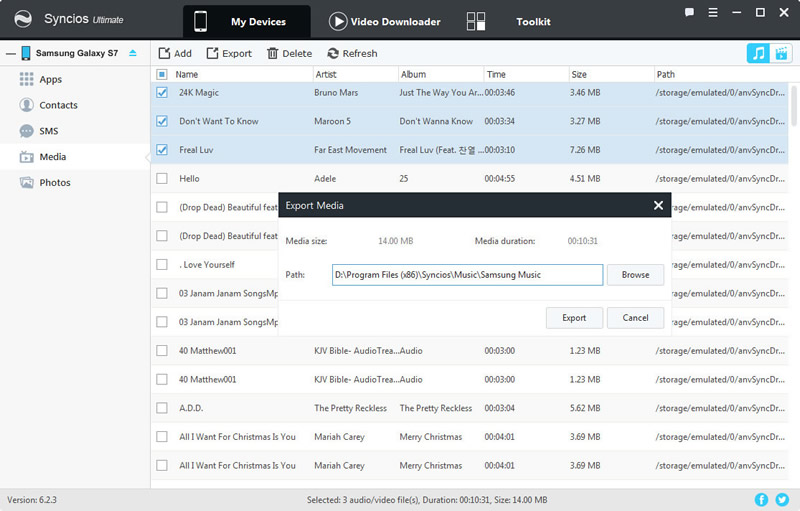Open Contacts in sidebar
Image resolution: width=800 pixels, height=511 pixels.
click(58, 105)
